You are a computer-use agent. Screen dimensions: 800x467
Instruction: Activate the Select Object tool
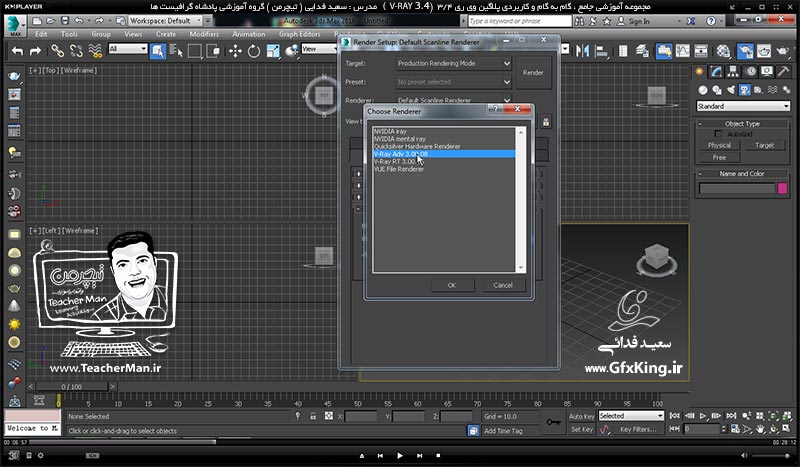coord(158,51)
